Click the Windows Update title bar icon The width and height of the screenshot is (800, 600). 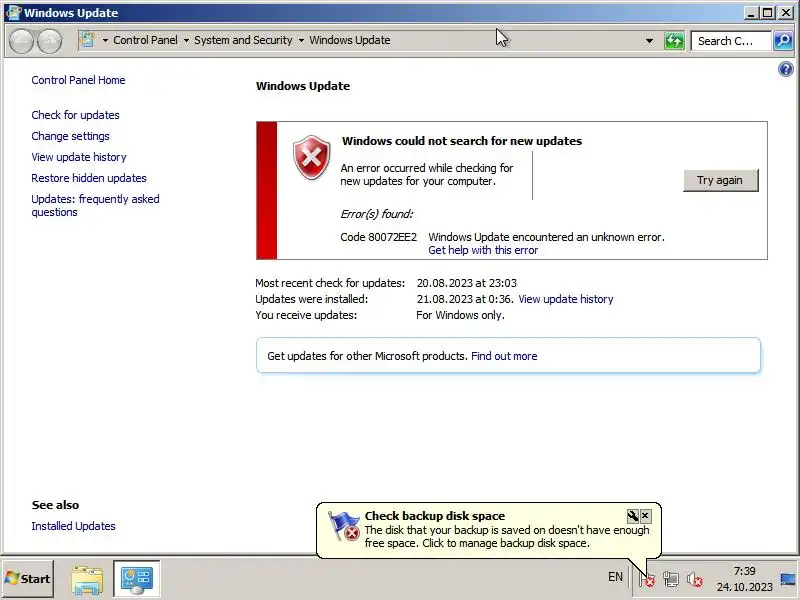click(x=13, y=12)
